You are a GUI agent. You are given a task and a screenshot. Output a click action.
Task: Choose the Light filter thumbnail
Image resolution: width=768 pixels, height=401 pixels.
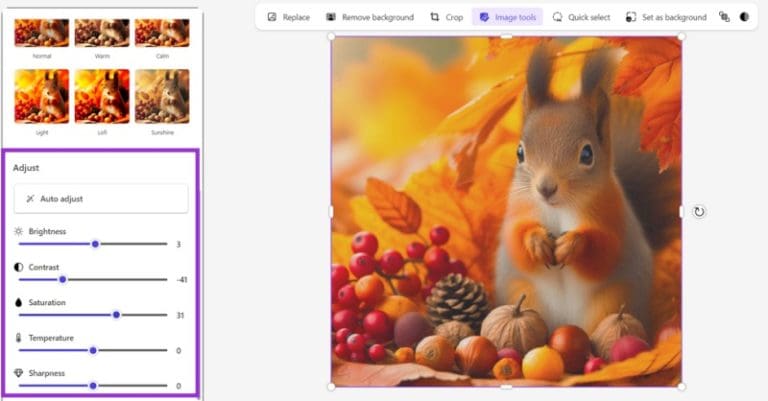pos(42,96)
